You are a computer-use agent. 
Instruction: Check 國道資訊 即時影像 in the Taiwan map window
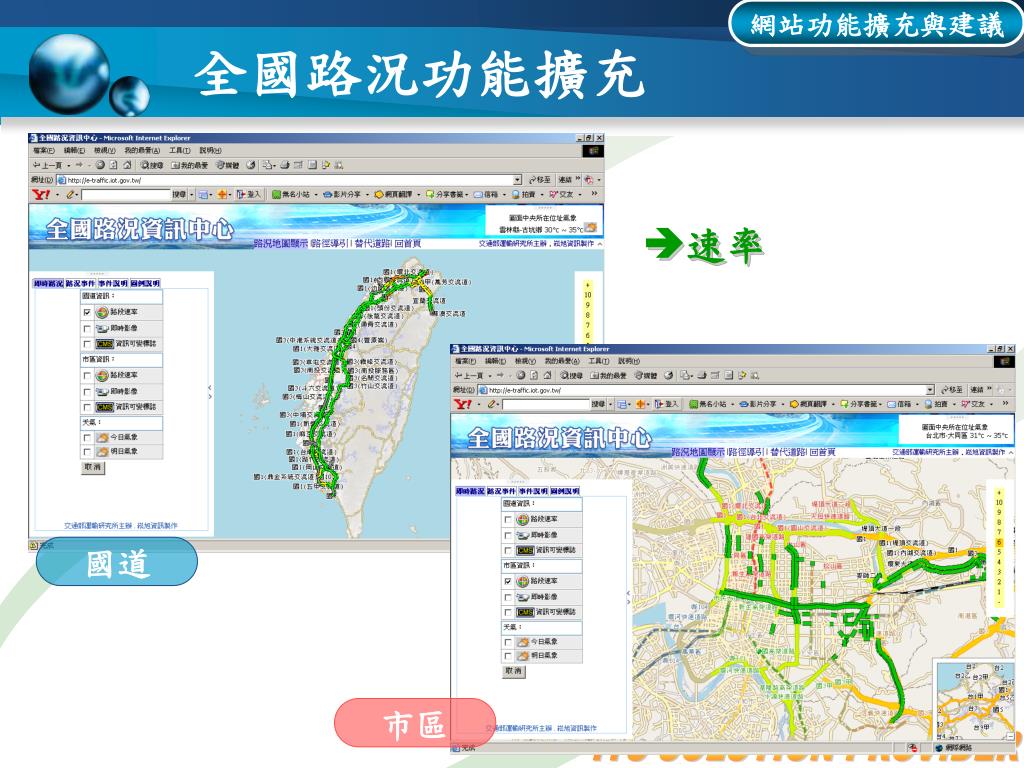point(87,328)
